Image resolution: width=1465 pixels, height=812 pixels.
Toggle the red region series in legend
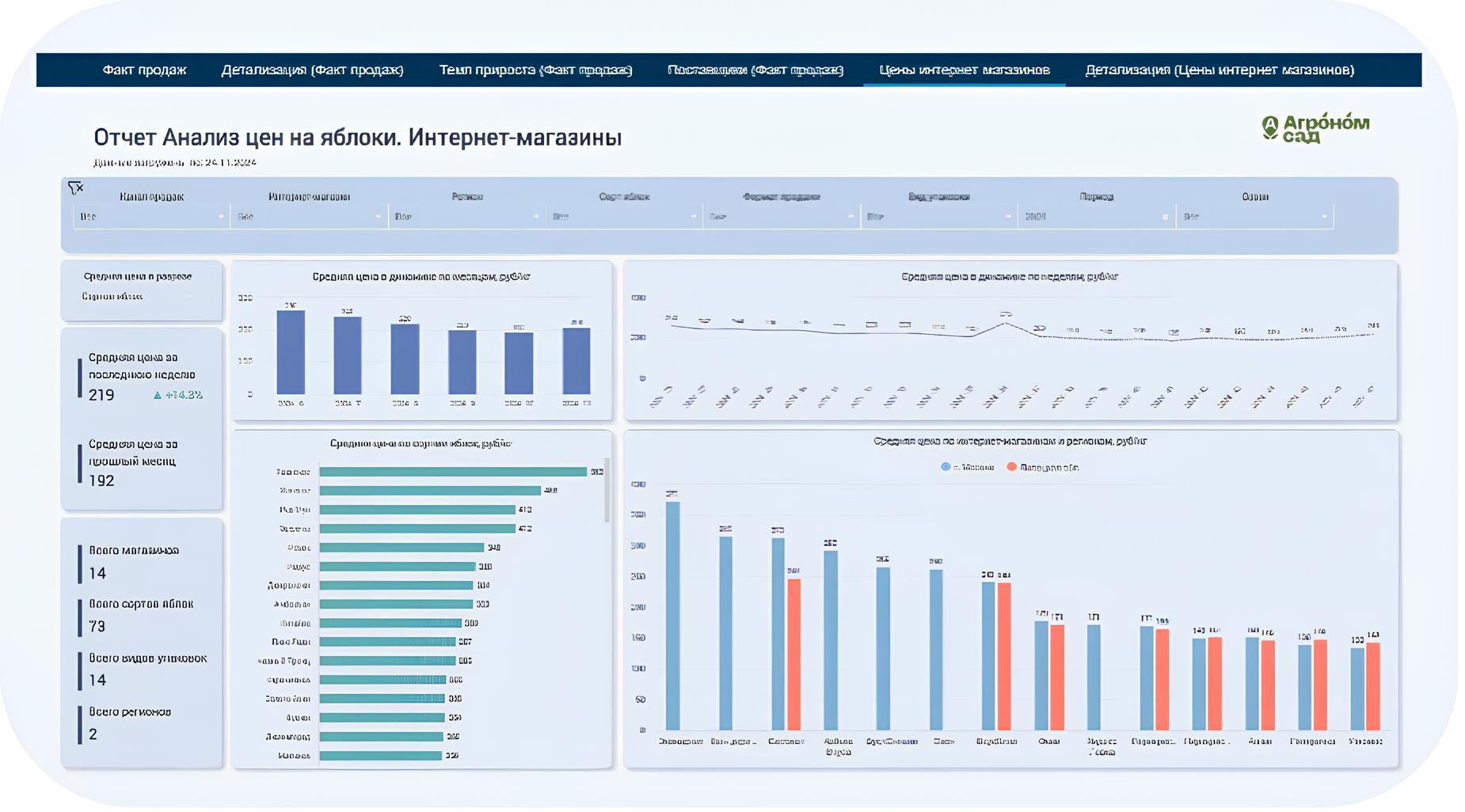coord(1042,467)
